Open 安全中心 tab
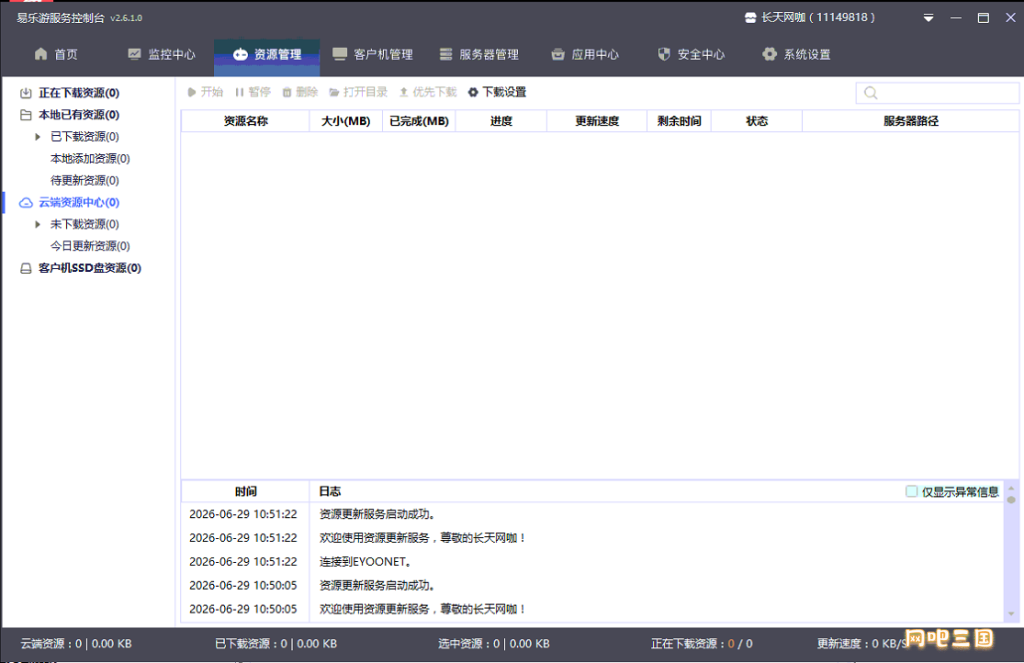 pyautogui.click(x=691, y=54)
